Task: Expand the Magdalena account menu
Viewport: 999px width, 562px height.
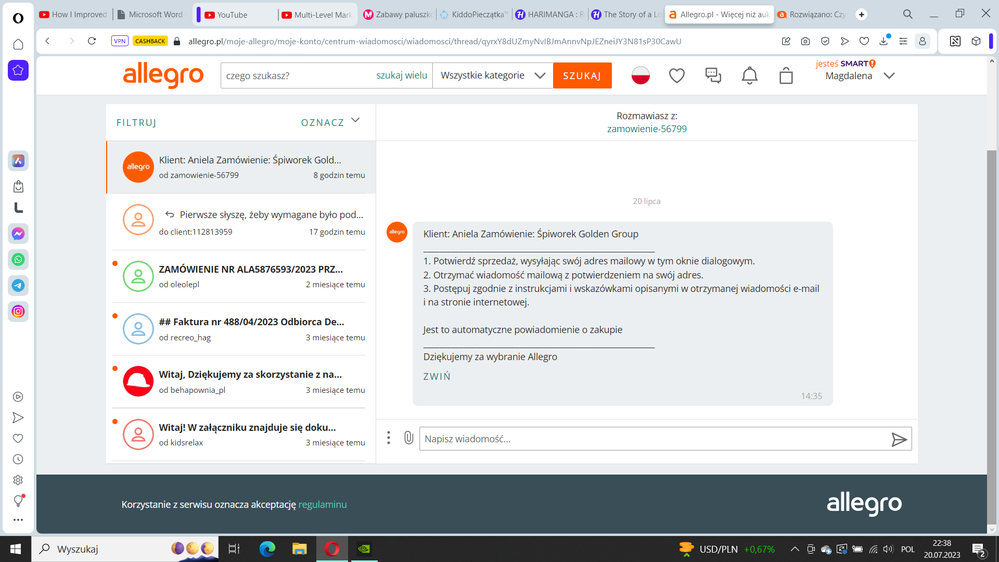Action: pos(858,75)
